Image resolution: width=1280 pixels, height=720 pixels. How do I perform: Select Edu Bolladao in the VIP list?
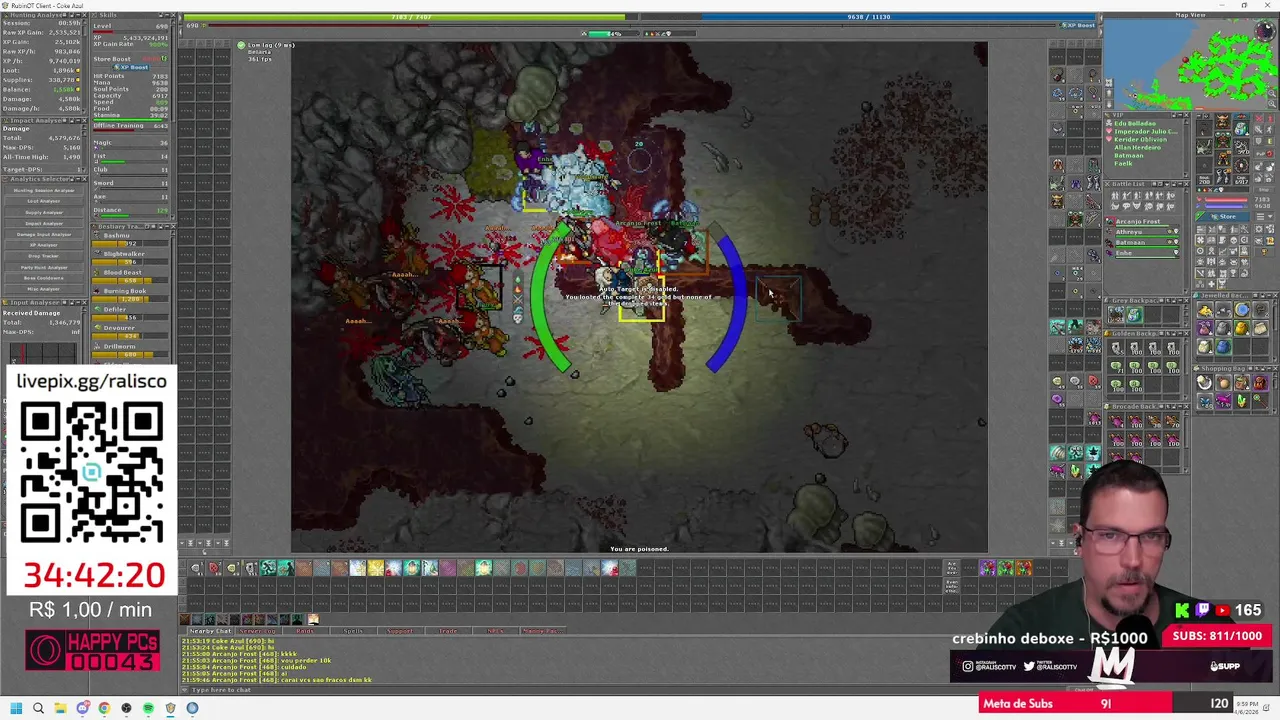(x=1134, y=124)
